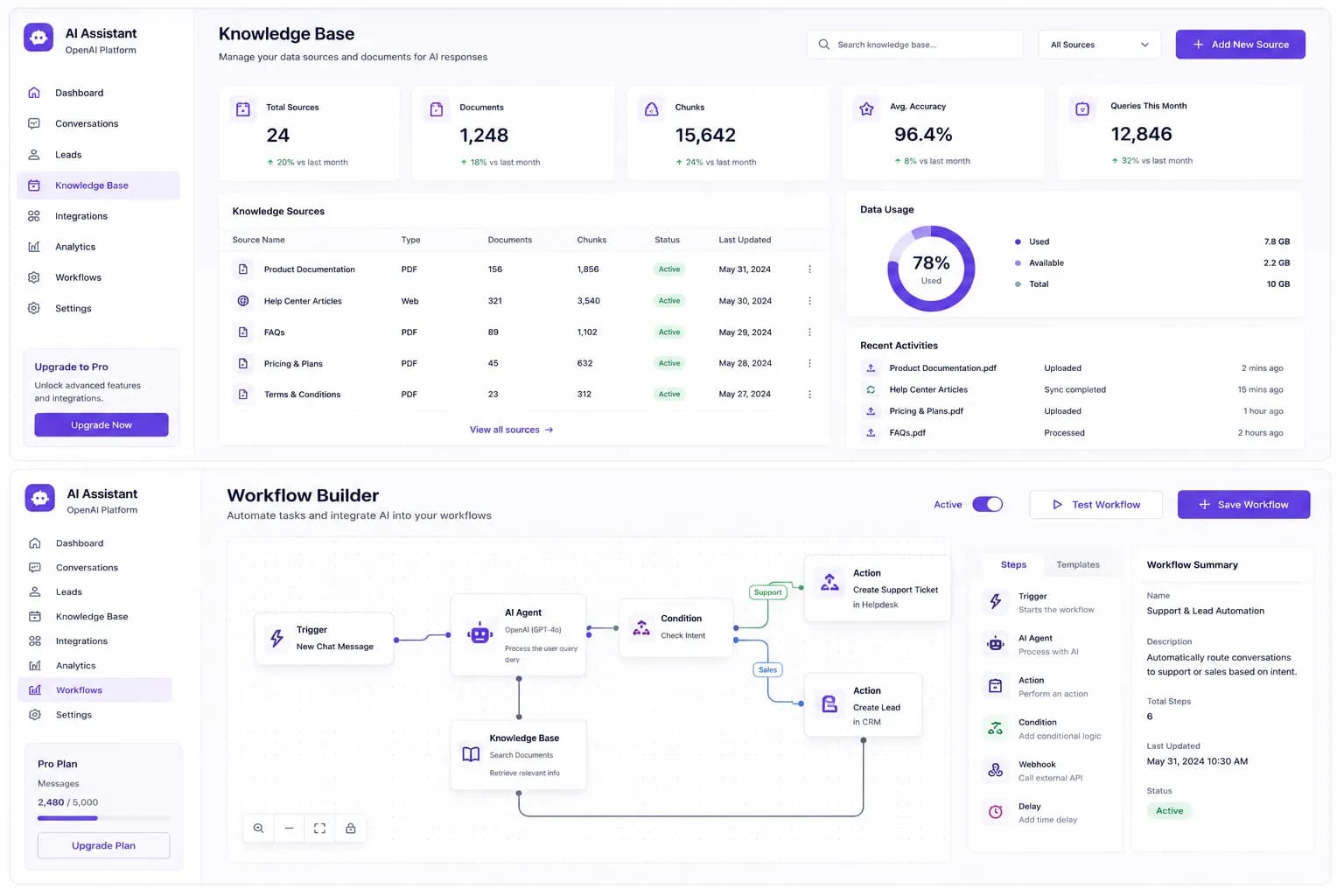Click the Used legend dot in Data Usage

tap(1018, 241)
